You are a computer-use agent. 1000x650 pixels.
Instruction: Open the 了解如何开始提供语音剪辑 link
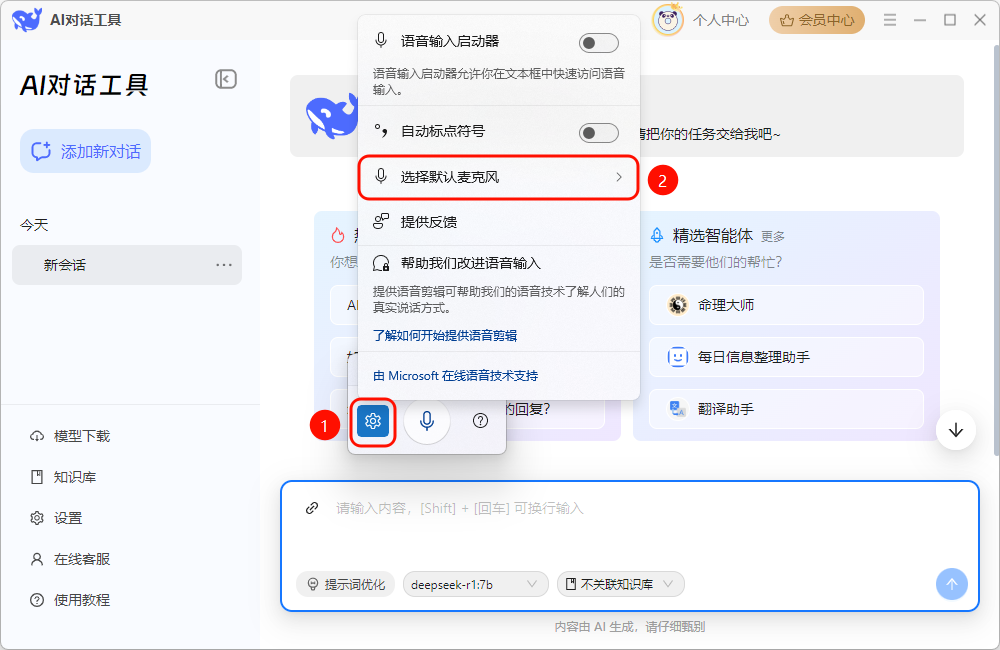[x=445, y=336]
